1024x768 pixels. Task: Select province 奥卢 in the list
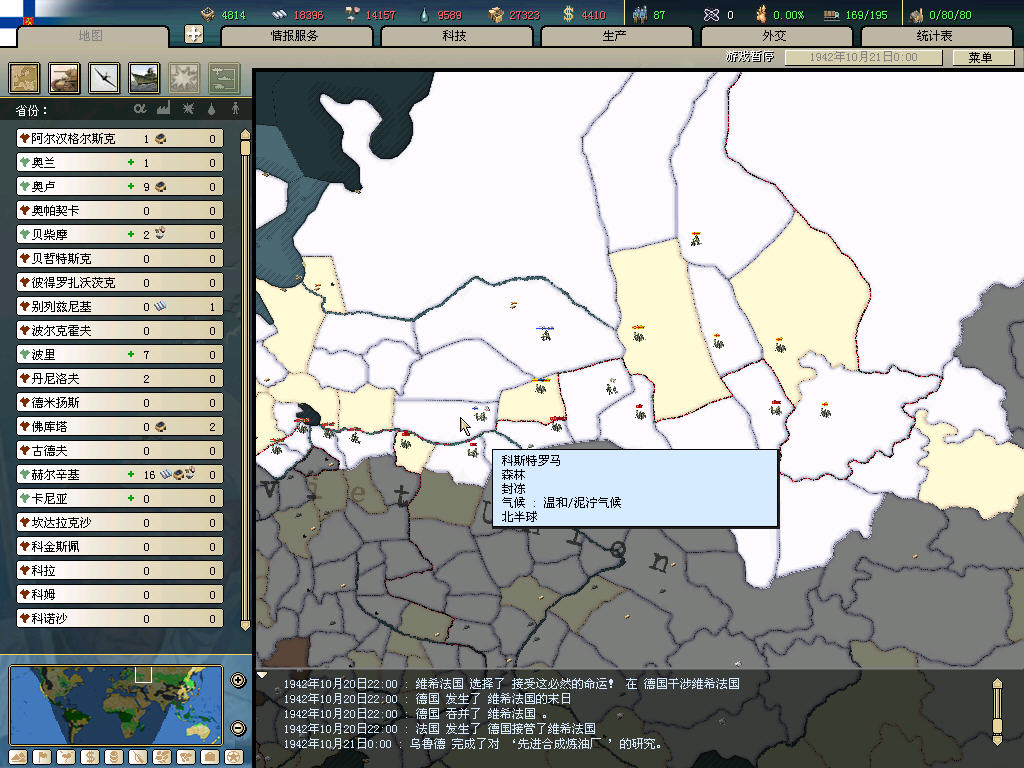click(120, 187)
